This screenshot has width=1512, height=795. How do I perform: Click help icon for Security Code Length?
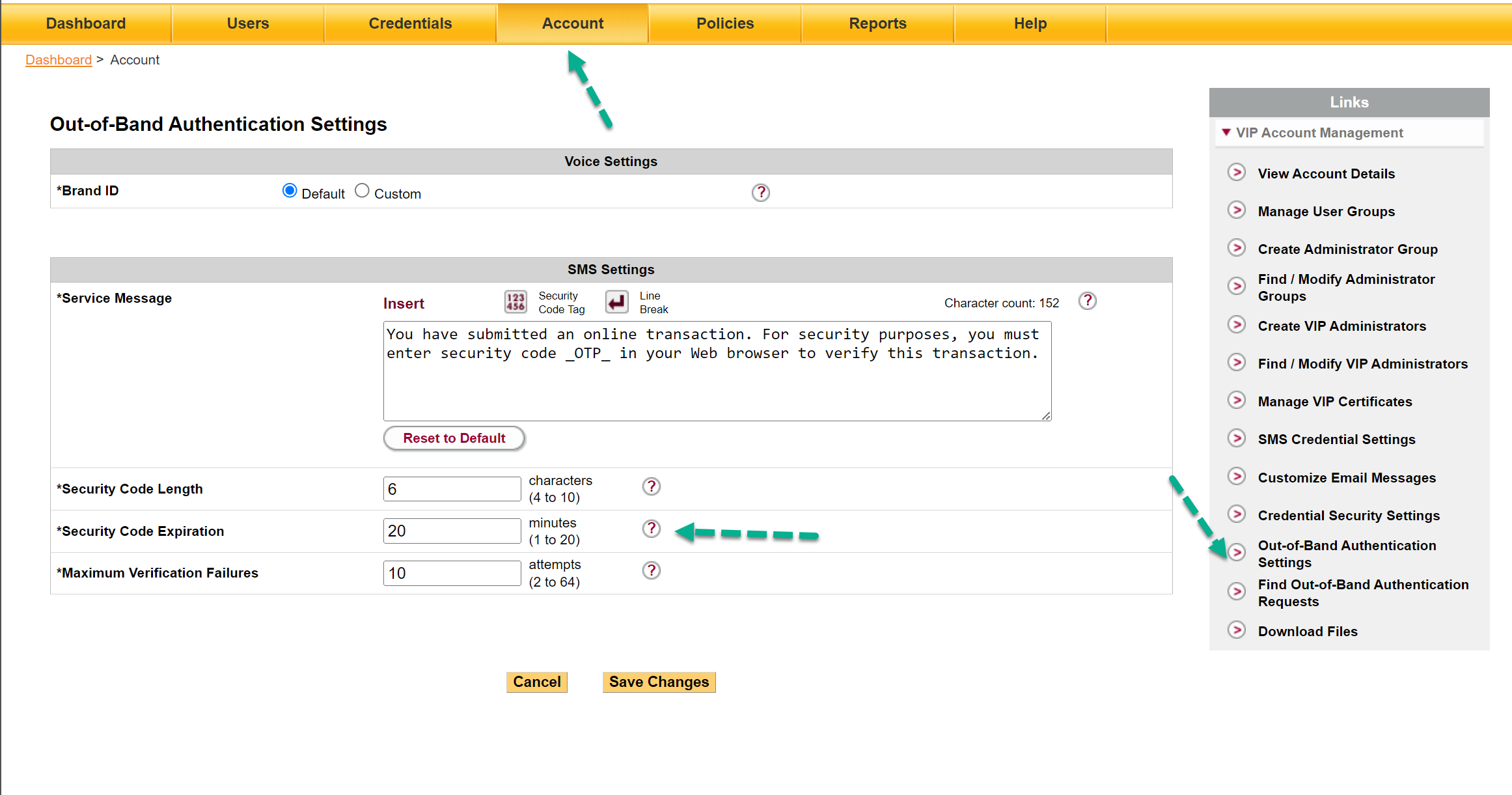click(x=651, y=486)
